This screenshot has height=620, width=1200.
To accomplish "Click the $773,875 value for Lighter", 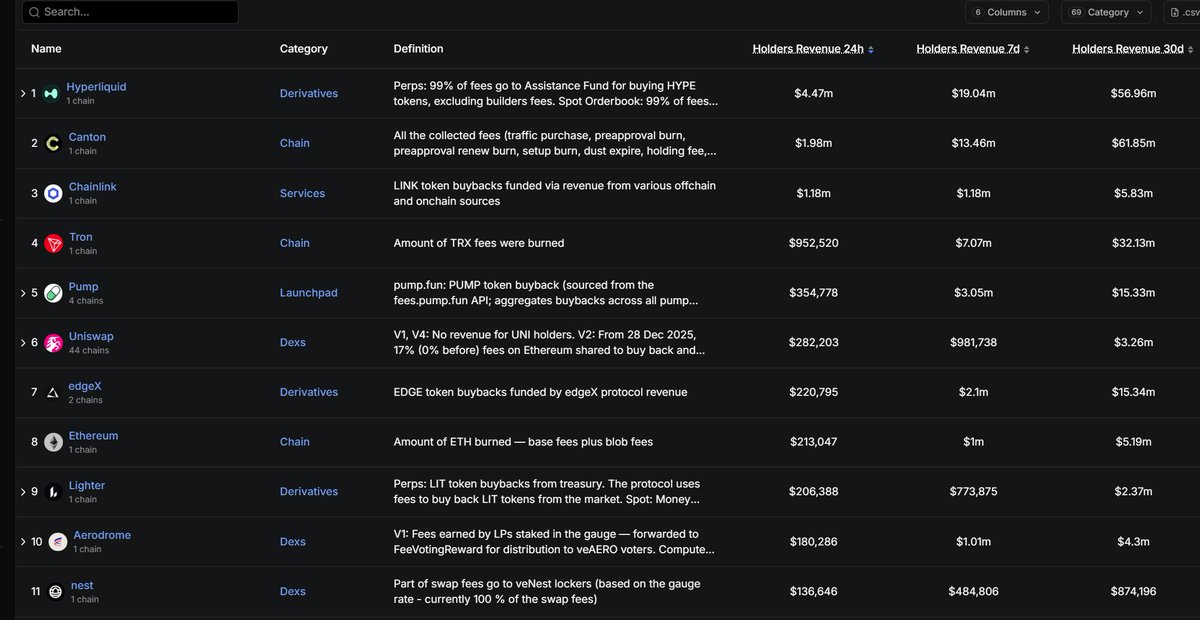I will pyautogui.click(x=974, y=491).
